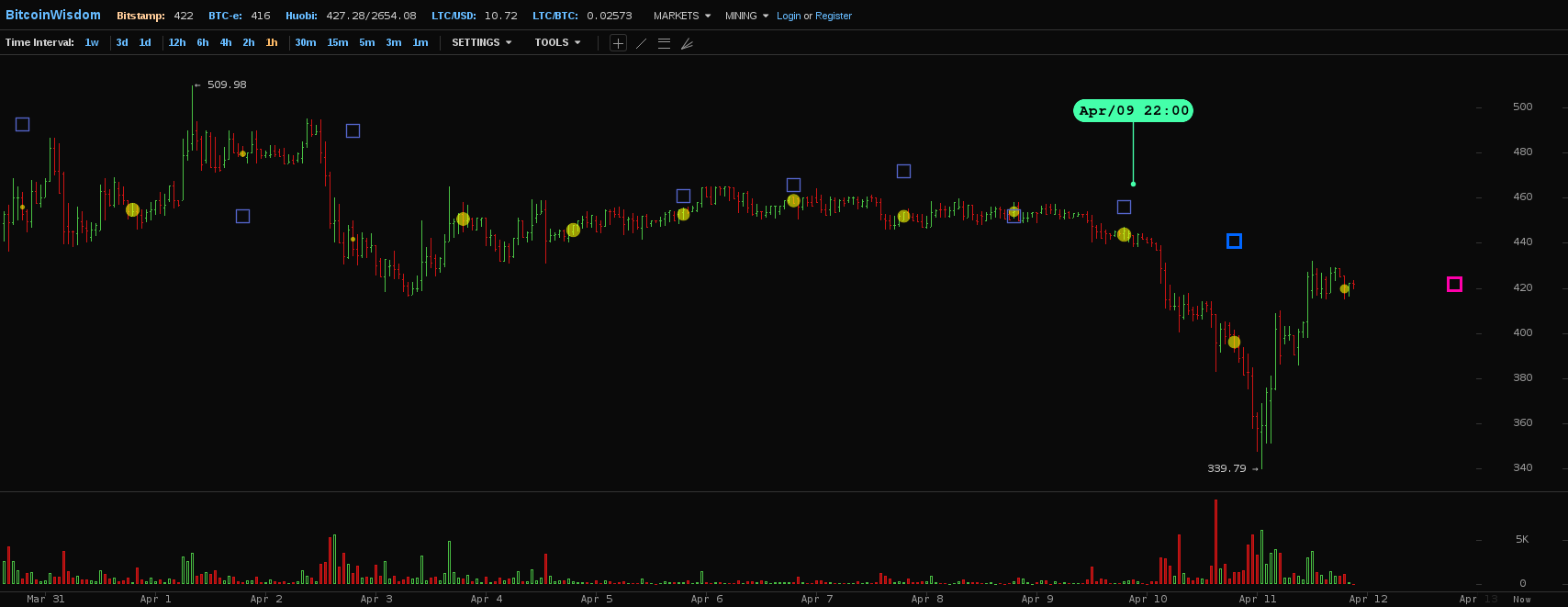This screenshot has width=1568, height=607.
Task: Click the BitcoinWisdom logo
Action: tap(53, 16)
